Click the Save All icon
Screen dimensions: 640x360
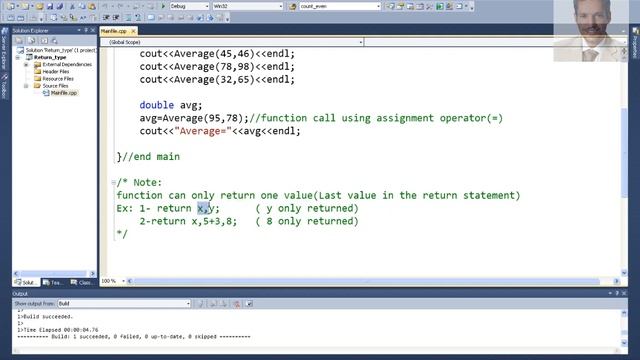(60, 6)
